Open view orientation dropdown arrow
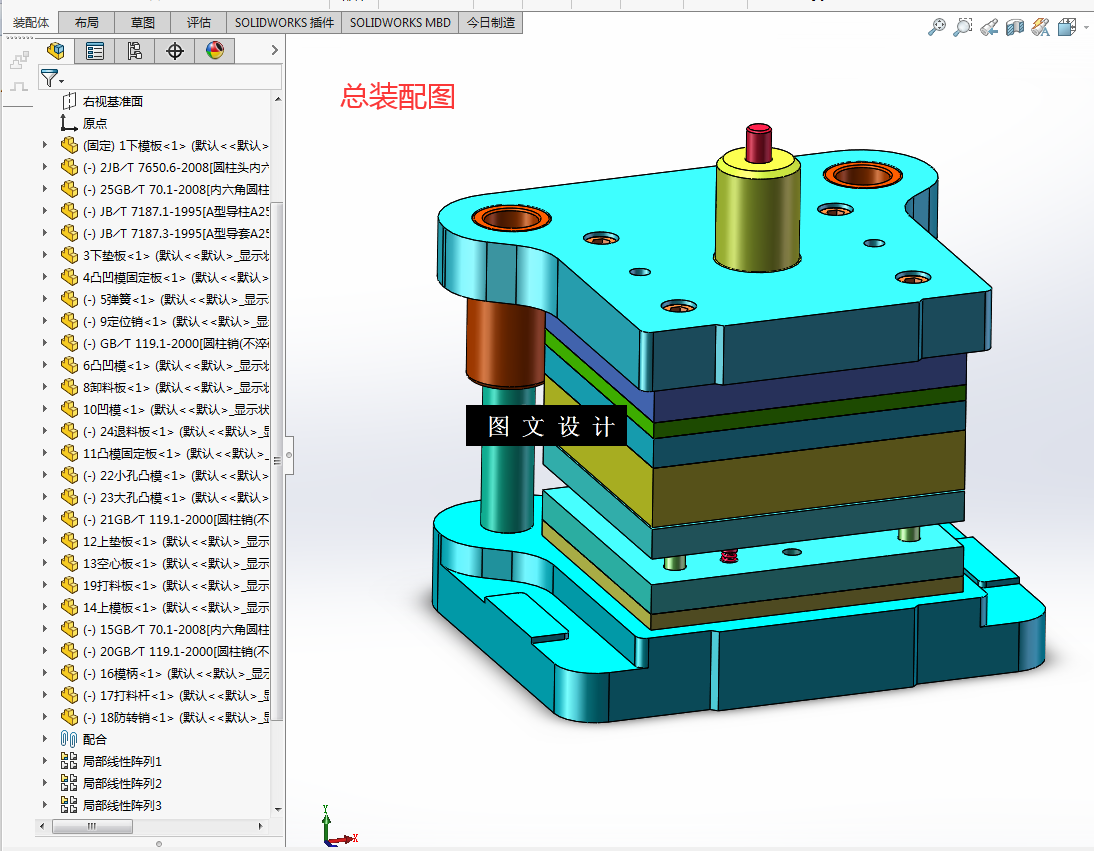 1086,28
